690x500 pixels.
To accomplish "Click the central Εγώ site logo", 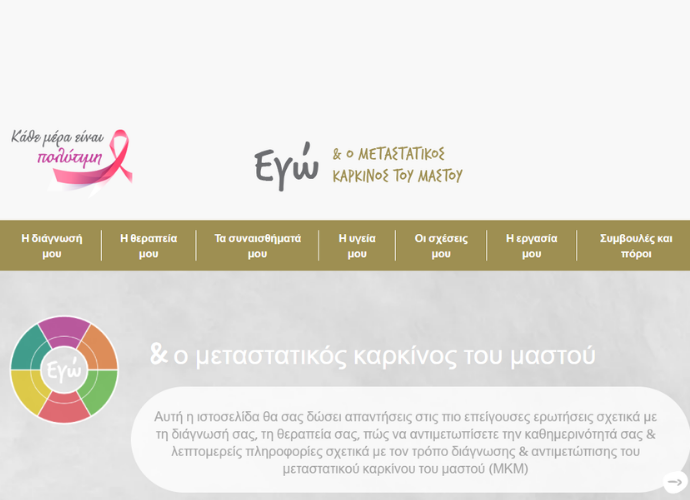I will pos(286,166).
